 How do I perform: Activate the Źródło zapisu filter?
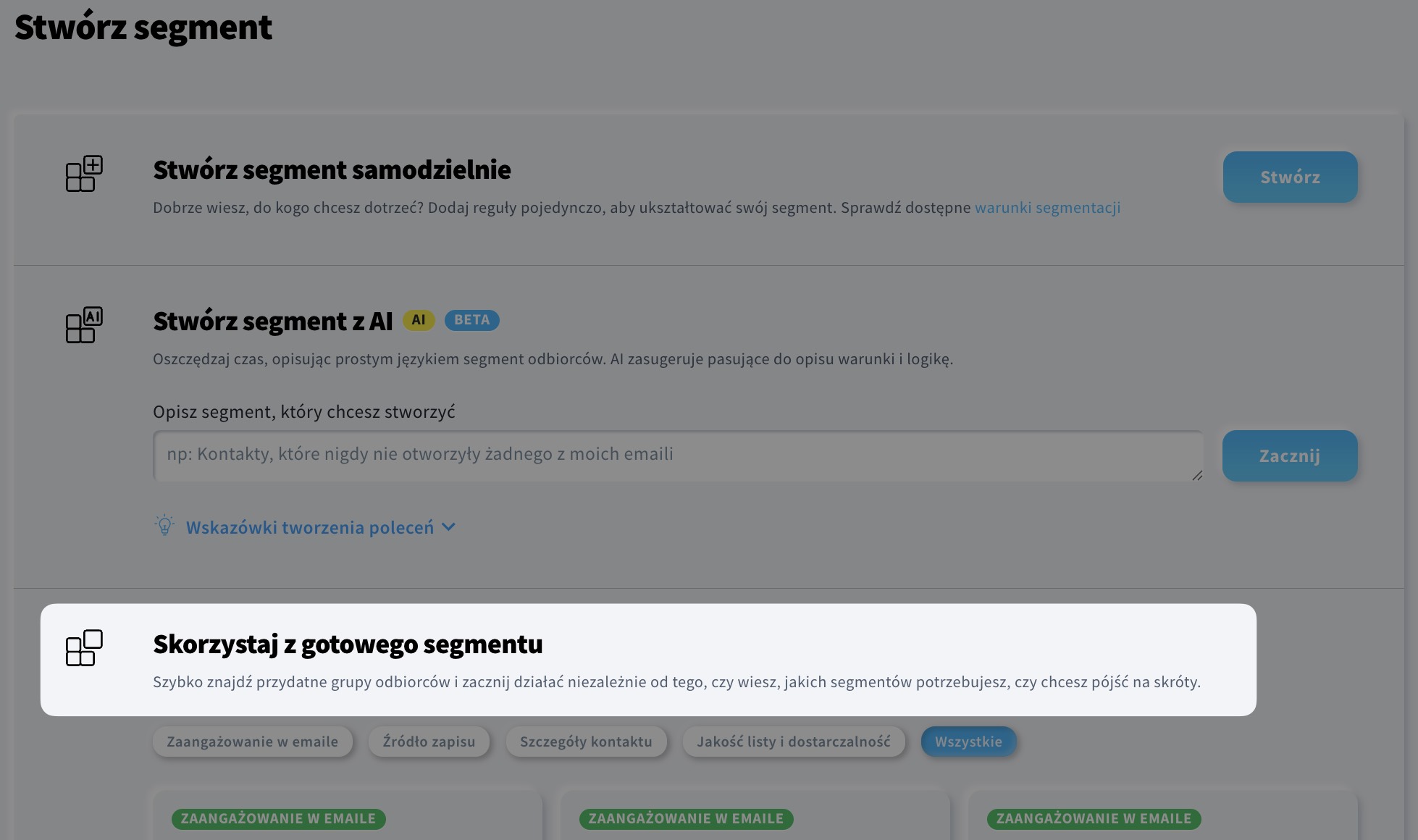point(428,741)
